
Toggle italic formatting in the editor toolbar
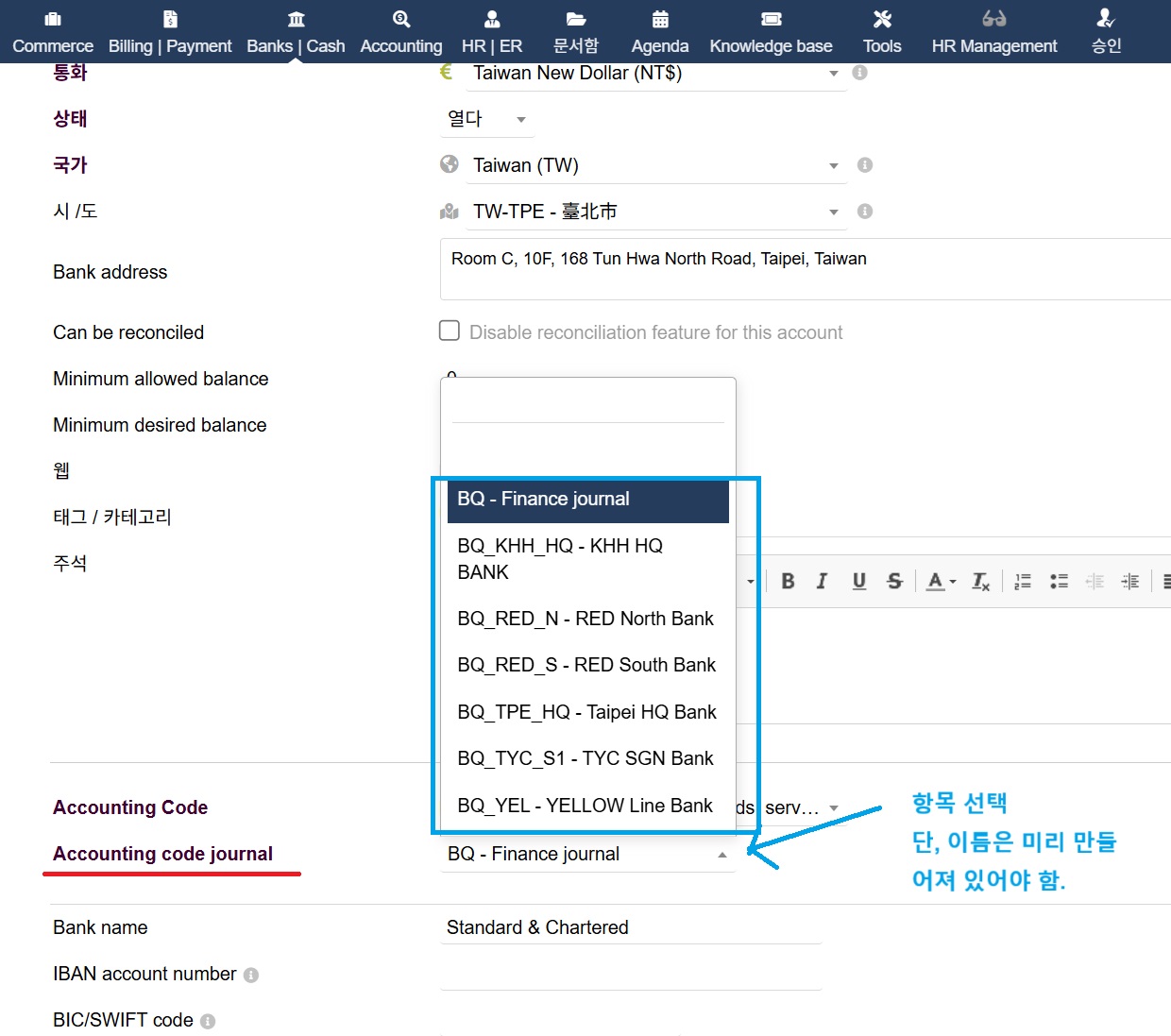822,582
